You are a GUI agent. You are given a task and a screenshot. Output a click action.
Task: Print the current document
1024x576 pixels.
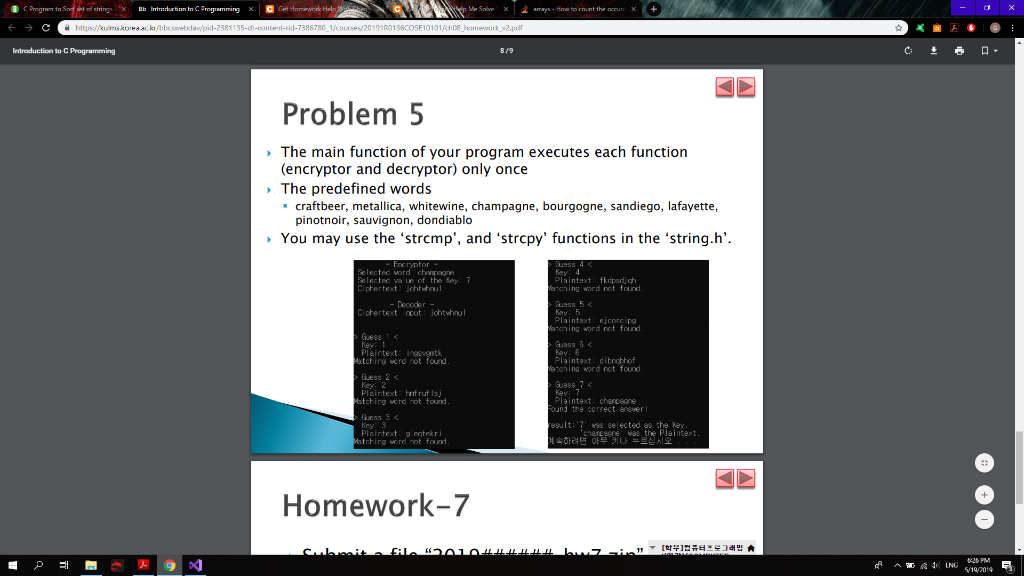(x=959, y=50)
